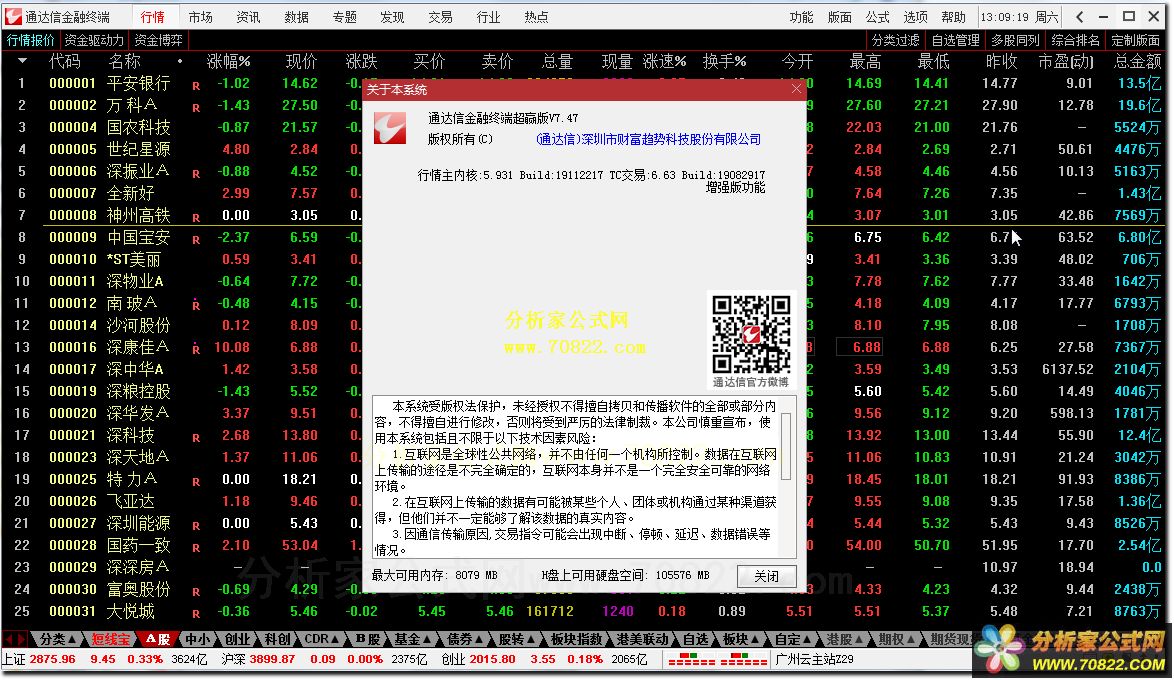This screenshot has height=680, width=1174.
Task: Close the 关于本系统 dialog with X
Action: (796, 89)
